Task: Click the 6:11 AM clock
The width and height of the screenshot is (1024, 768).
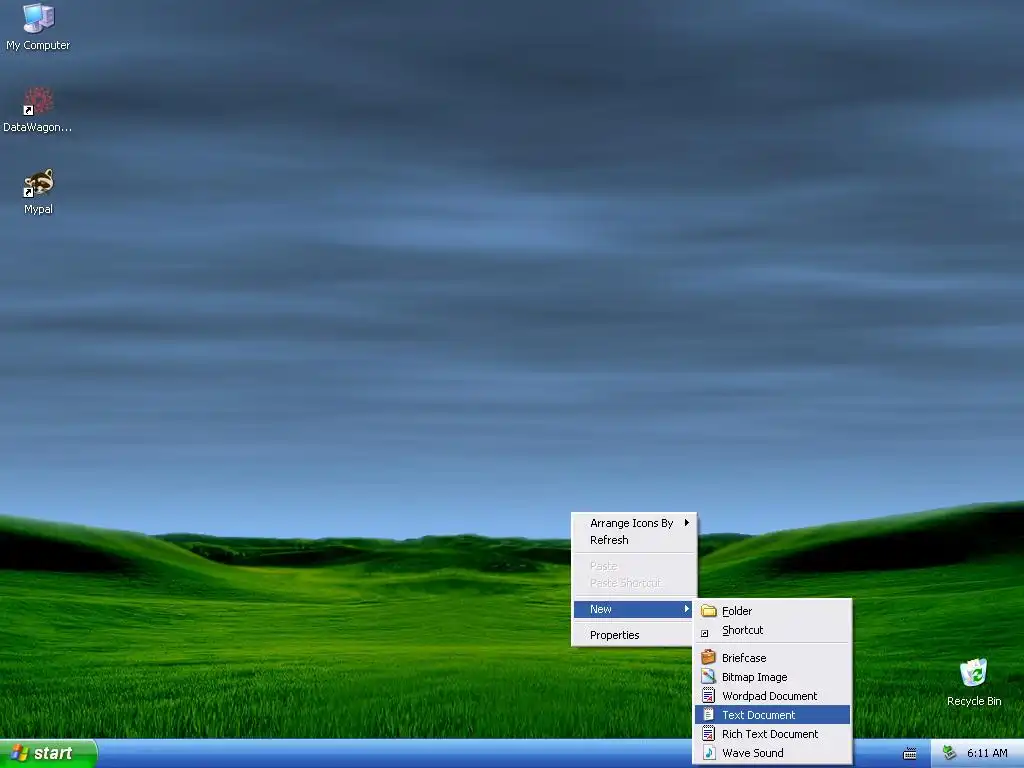Action: pyautogui.click(x=987, y=753)
